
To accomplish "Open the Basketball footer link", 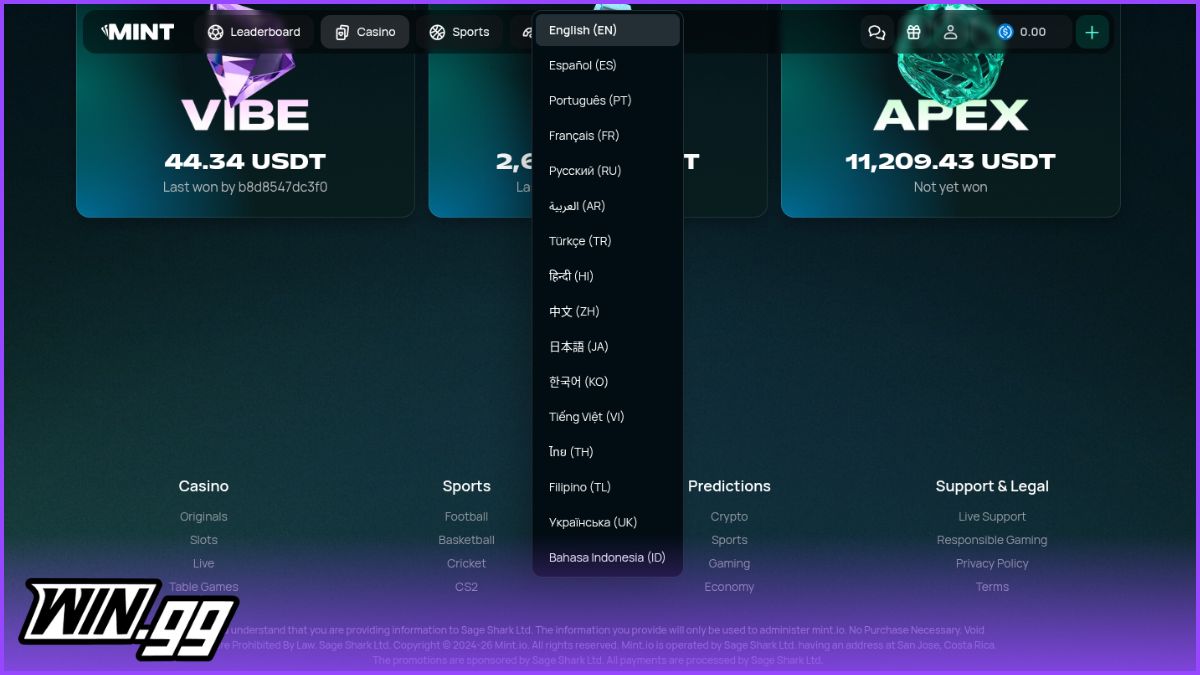I will pyautogui.click(x=466, y=540).
